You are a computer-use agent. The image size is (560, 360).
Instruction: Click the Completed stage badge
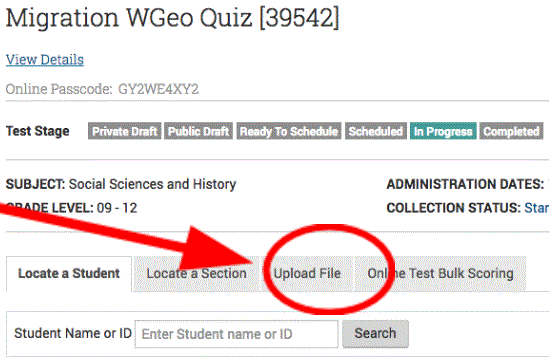[511, 131]
